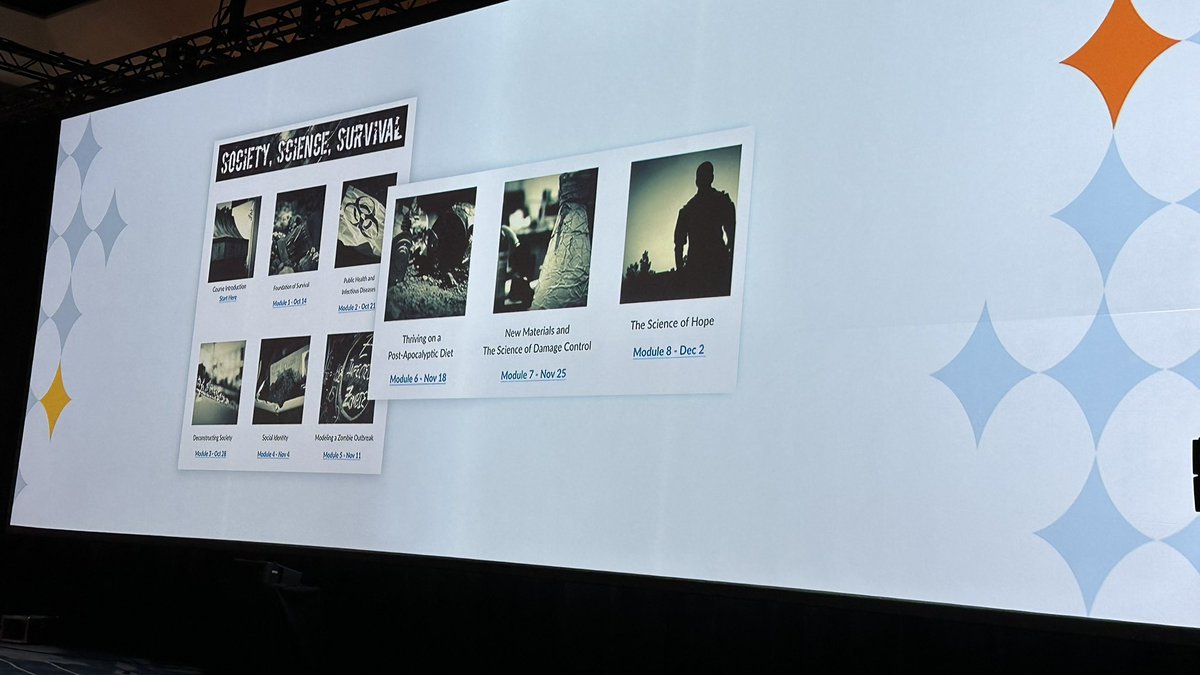Select the Foundation of Survival thumbnail image
Image resolution: width=1200 pixels, height=675 pixels.
pos(297,231)
